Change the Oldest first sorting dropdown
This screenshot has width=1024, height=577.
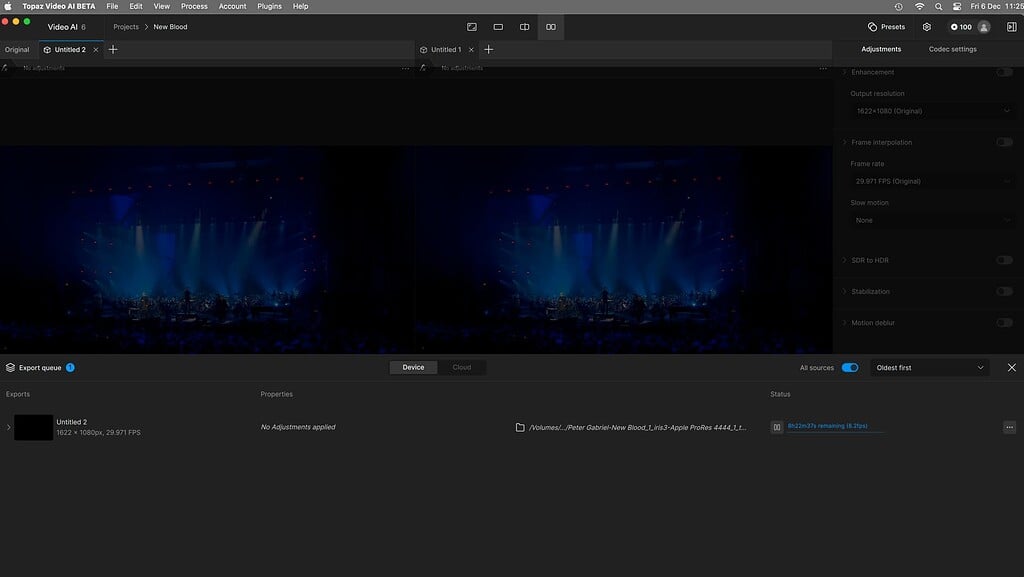pyautogui.click(x=929, y=367)
